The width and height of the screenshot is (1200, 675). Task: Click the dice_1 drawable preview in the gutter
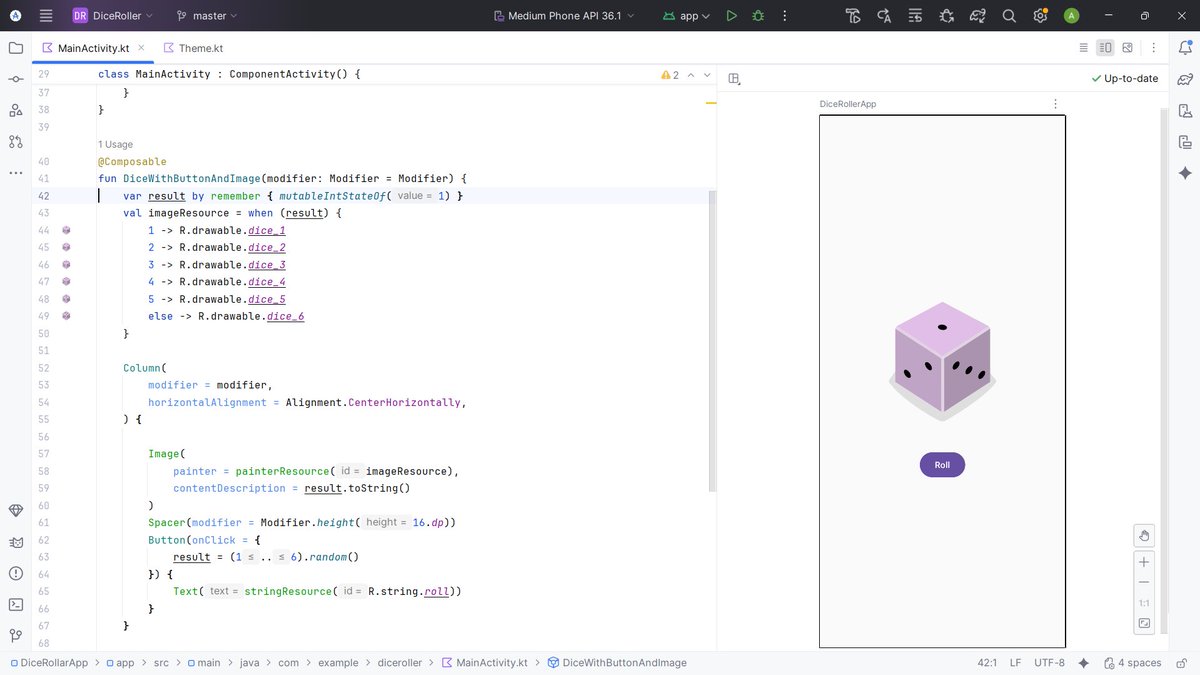(66, 230)
